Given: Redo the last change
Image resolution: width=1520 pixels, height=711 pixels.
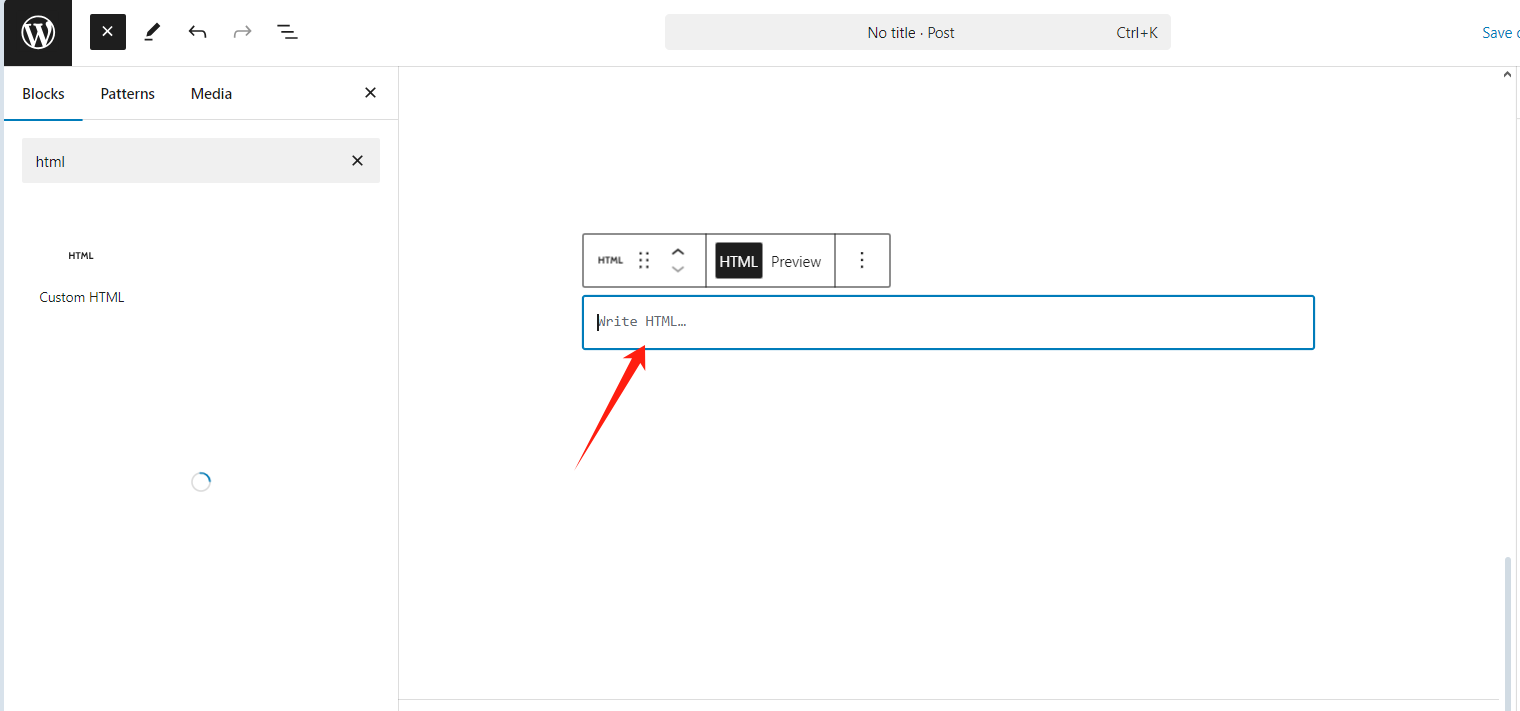Looking at the screenshot, I should [242, 31].
